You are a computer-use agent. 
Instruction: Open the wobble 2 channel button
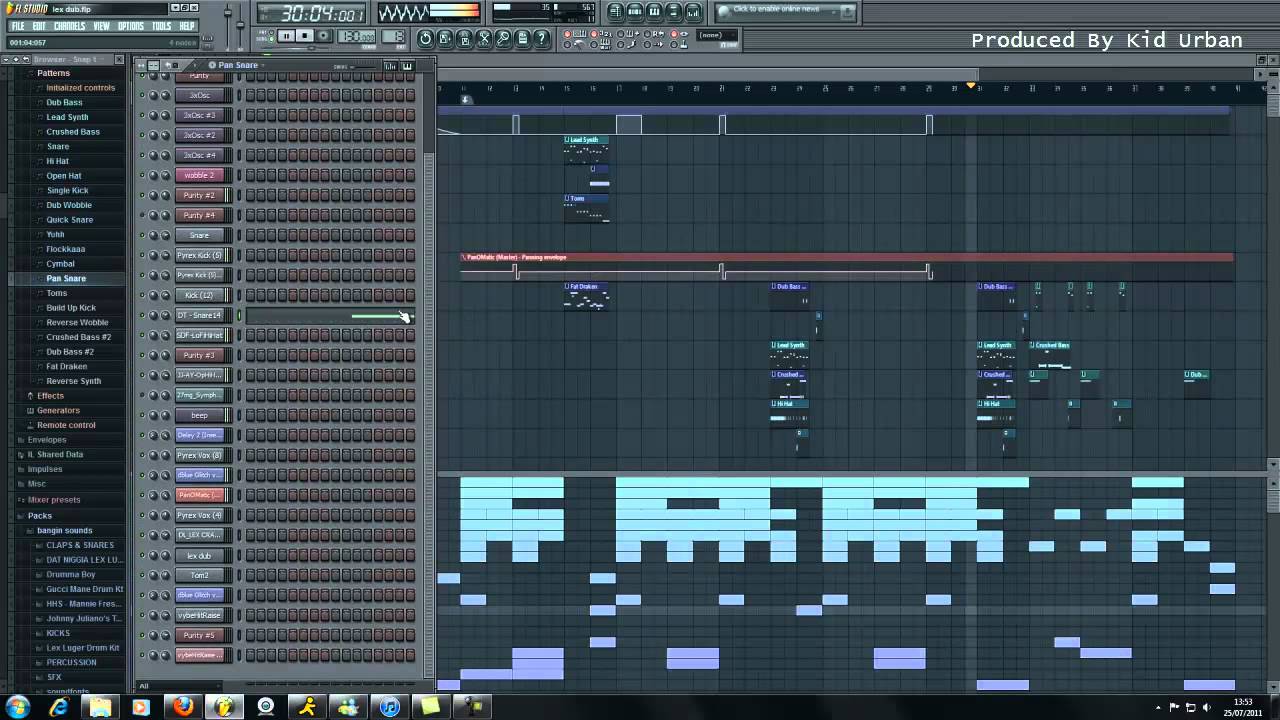click(x=199, y=175)
